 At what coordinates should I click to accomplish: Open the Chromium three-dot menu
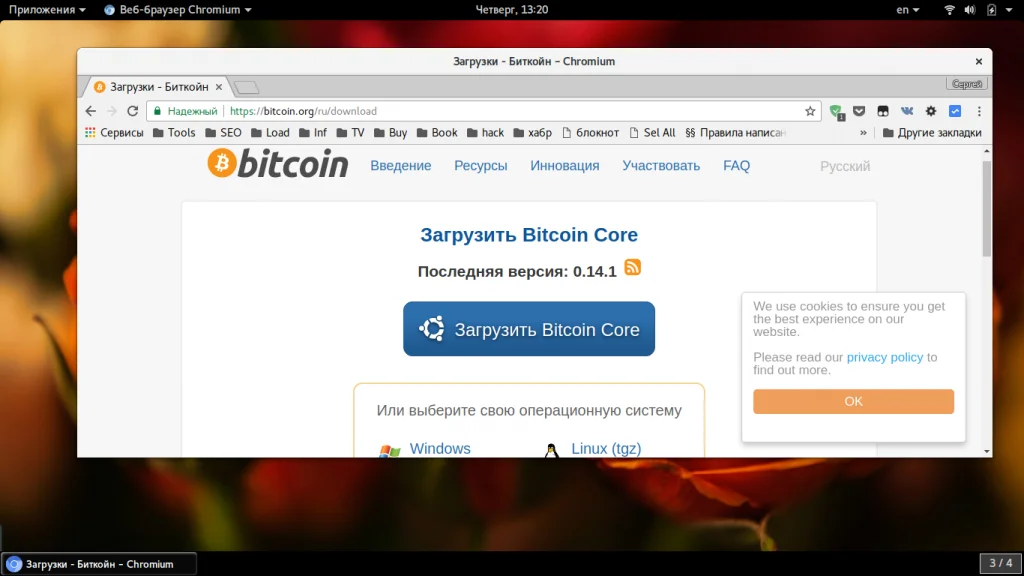coord(979,111)
